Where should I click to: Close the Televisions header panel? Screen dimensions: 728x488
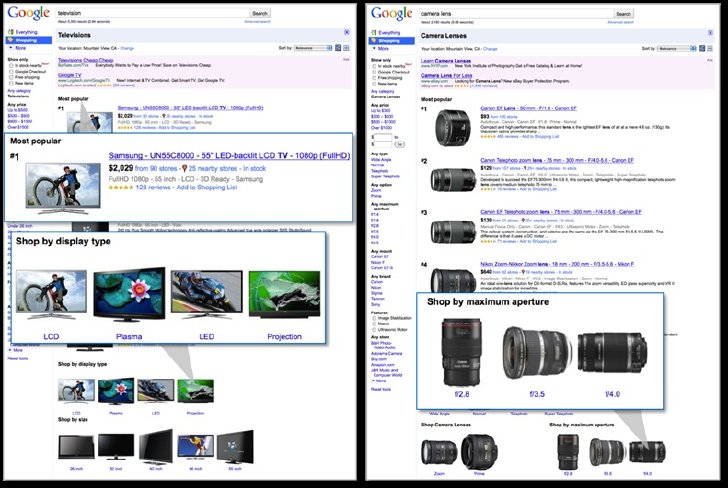(x=346, y=32)
